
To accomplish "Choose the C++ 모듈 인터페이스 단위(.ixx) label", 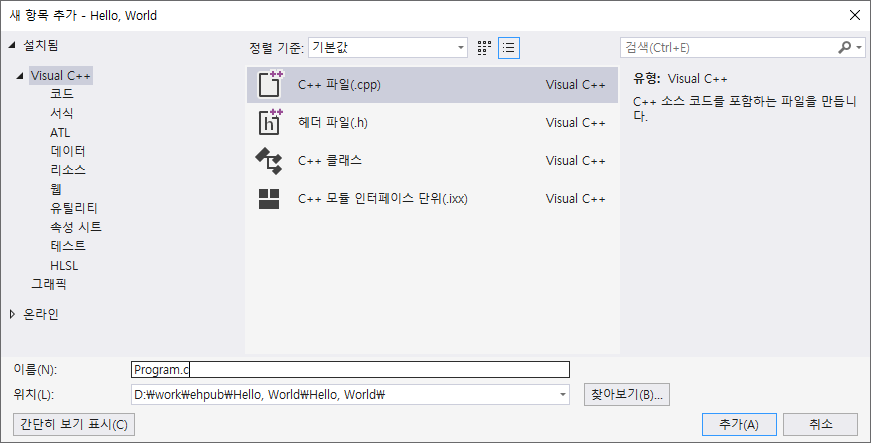I will [383, 198].
